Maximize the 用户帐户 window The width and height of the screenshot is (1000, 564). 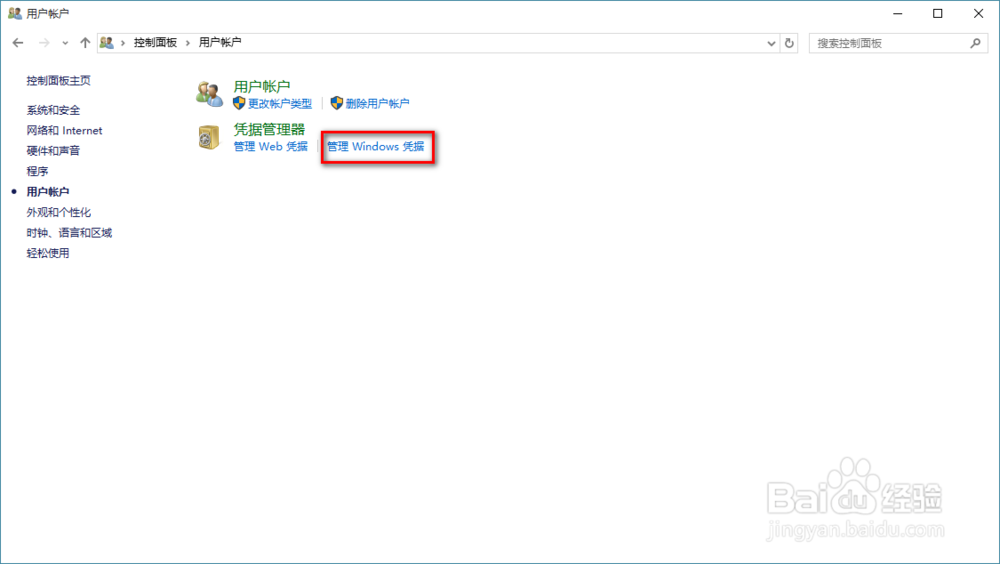click(x=938, y=13)
